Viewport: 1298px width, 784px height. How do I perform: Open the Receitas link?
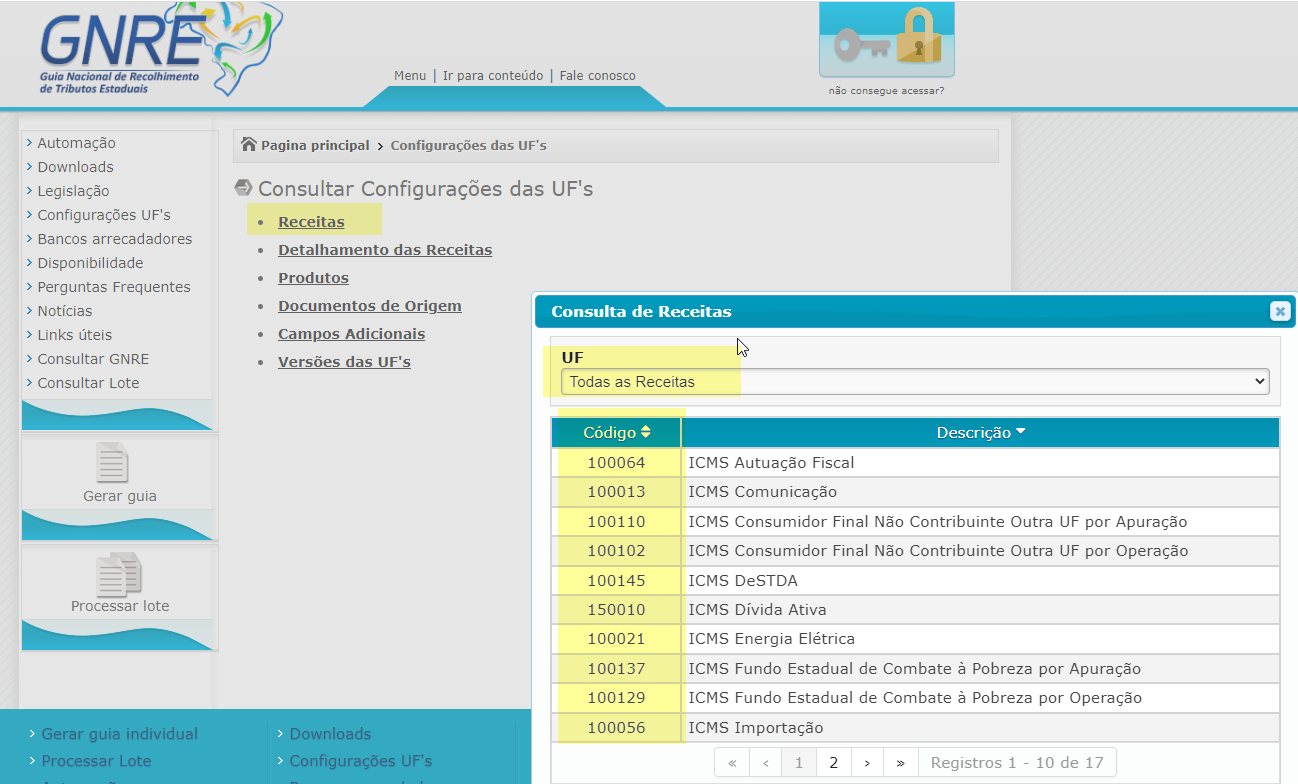[311, 222]
